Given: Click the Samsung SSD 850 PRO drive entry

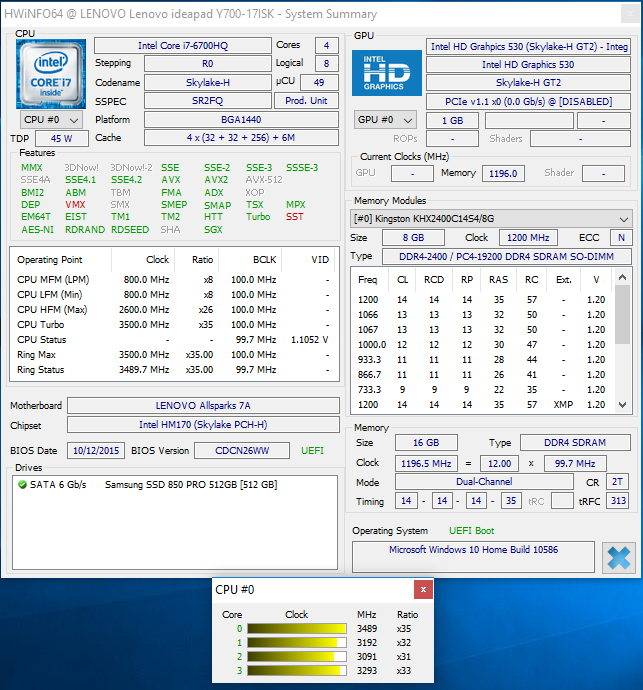Looking at the screenshot, I should click(191, 484).
